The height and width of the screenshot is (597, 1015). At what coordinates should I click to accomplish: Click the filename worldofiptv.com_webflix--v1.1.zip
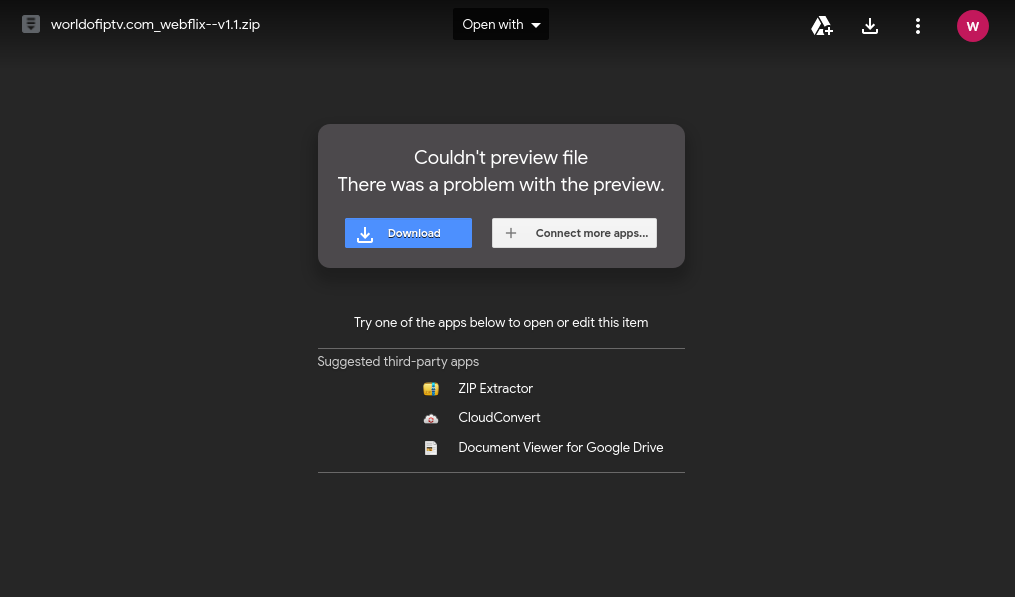pos(155,25)
